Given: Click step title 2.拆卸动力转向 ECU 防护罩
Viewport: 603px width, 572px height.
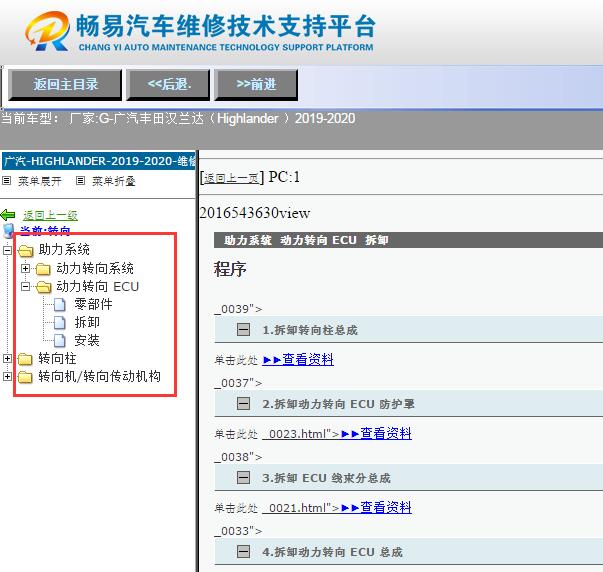Looking at the screenshot, I should tap(338, 404).
